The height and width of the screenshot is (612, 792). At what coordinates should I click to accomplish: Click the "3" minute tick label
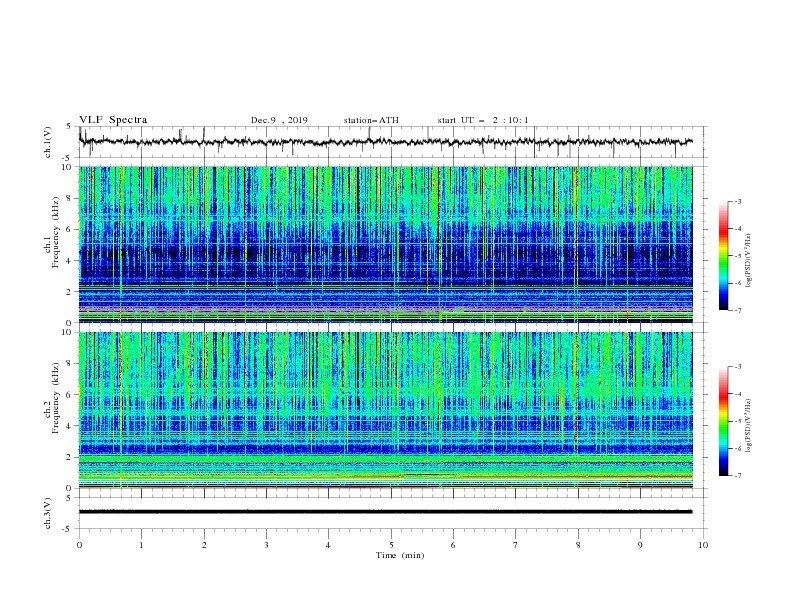[266, 545]
